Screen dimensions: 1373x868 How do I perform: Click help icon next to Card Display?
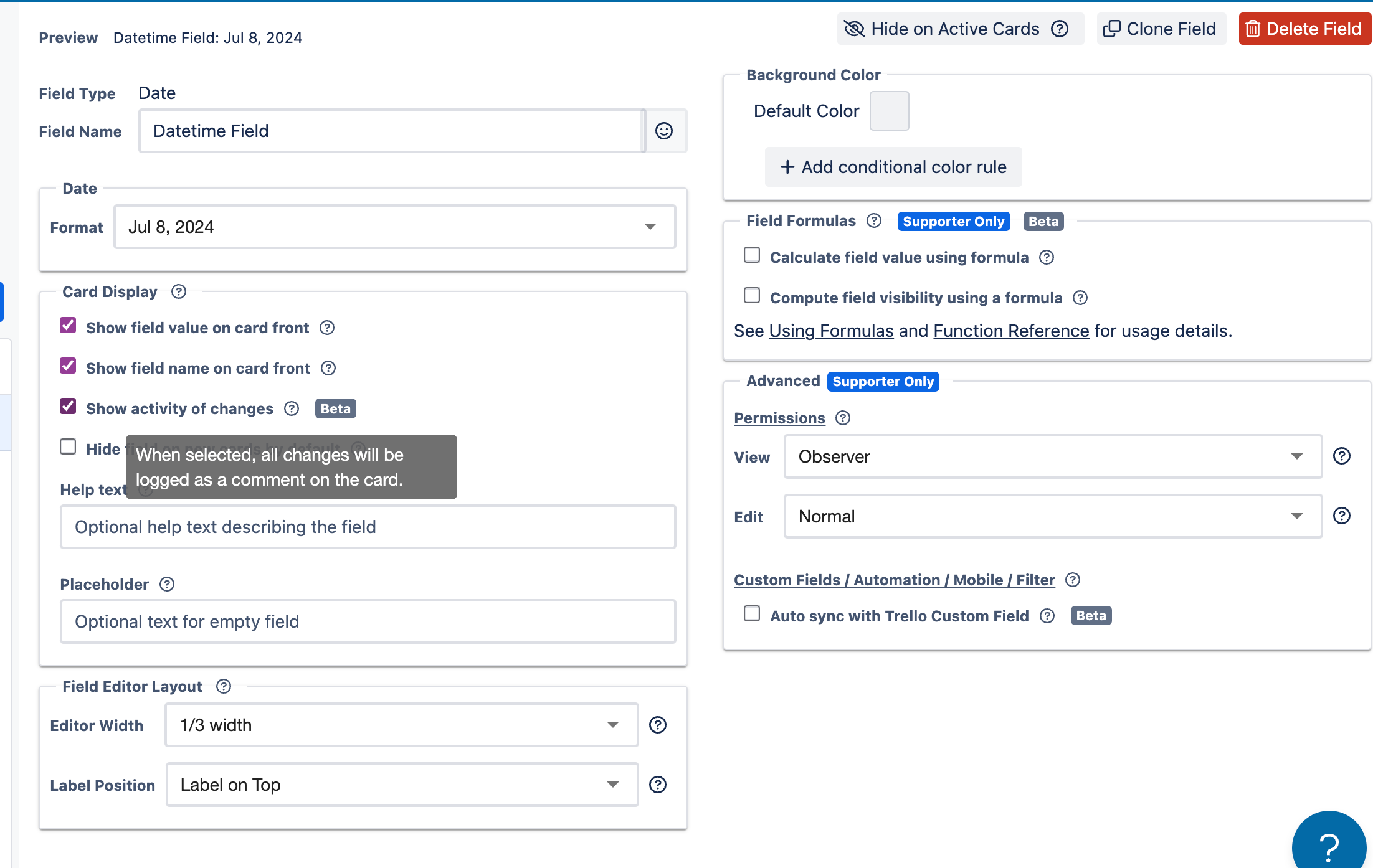(179, 291)
